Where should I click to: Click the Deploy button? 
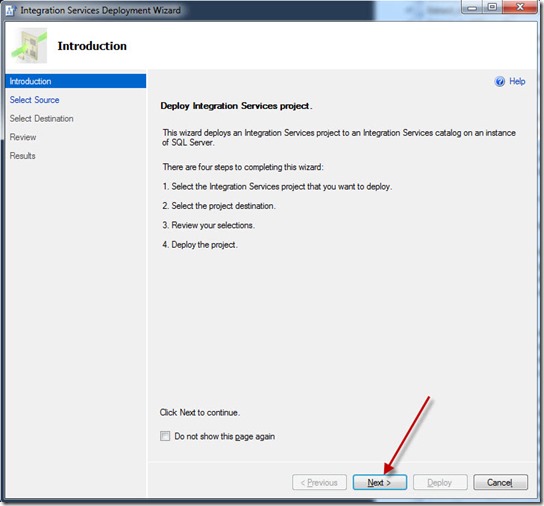coord(440,482)
